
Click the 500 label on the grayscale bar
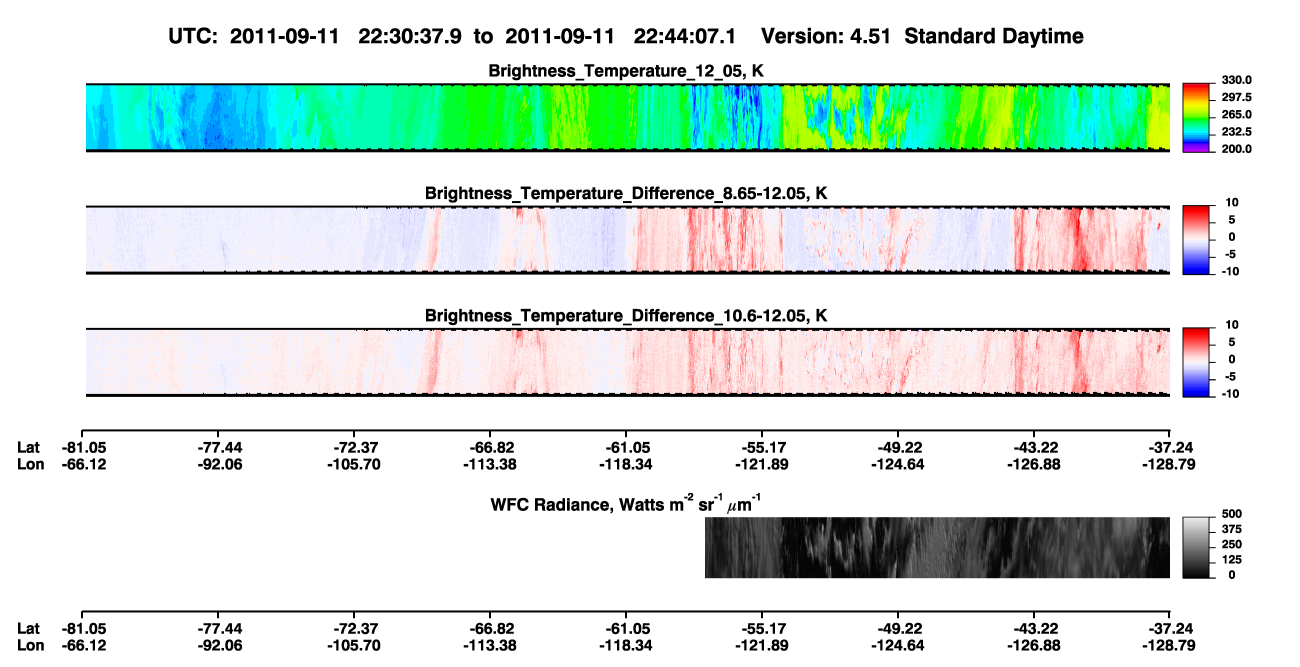(1232, 514)
